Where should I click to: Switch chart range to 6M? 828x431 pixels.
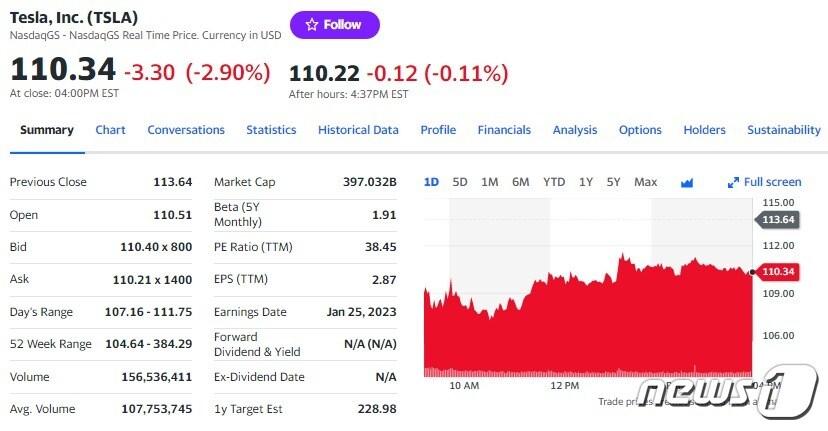pos(520,182)
